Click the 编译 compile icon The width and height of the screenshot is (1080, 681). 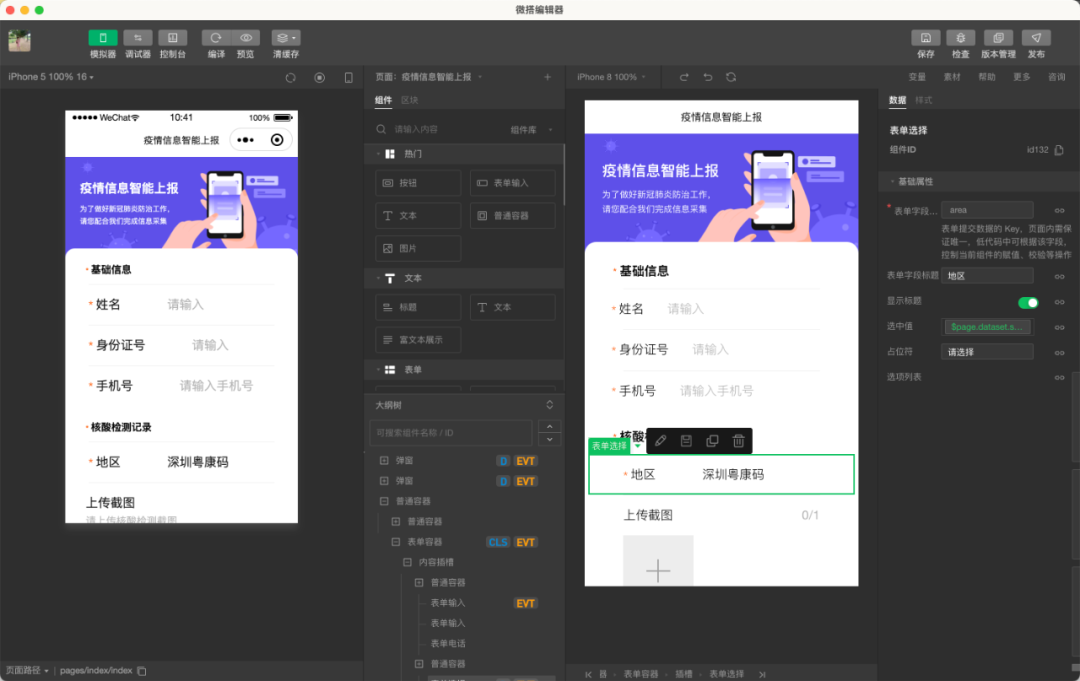(x=216, y=38)
